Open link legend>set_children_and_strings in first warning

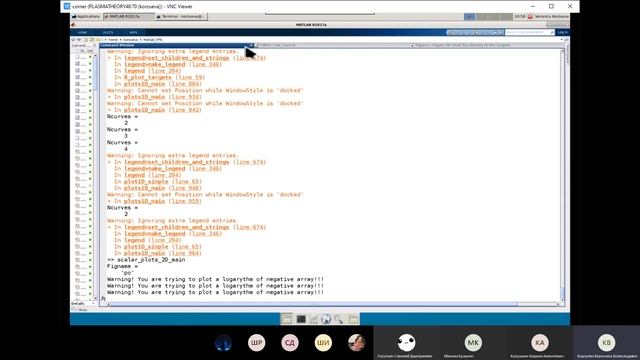[177, 58]
